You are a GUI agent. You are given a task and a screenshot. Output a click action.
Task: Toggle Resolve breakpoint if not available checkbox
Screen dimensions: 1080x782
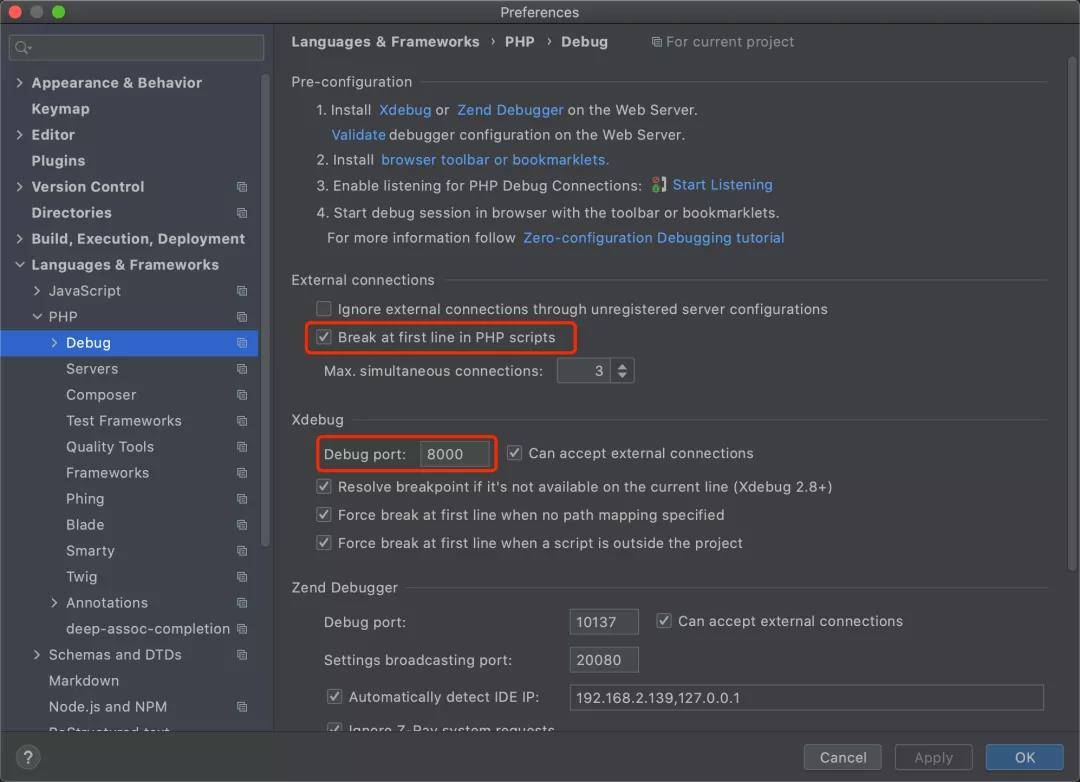pos(324,486)
